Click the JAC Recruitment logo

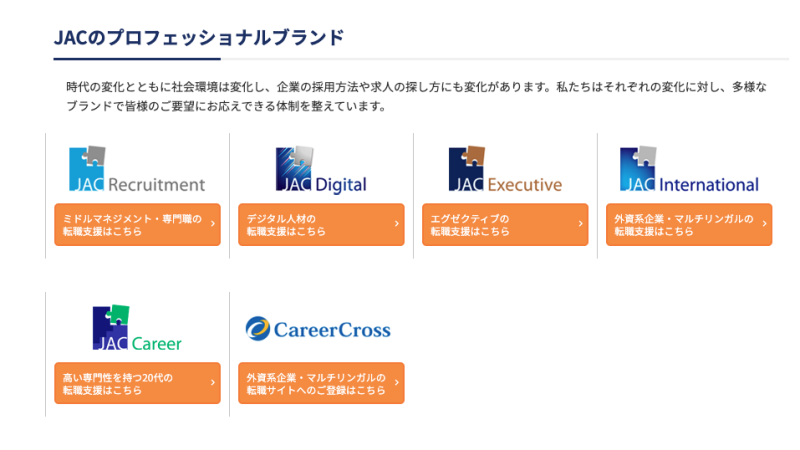(x=137, y=170)
